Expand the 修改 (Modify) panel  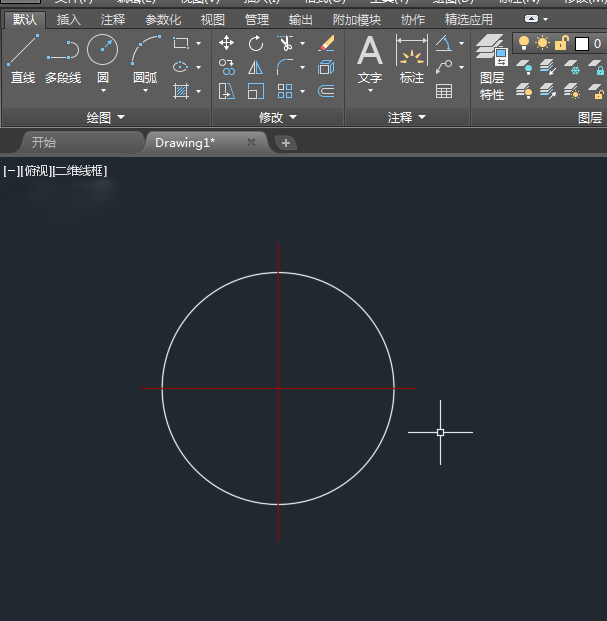coord(277,118)
